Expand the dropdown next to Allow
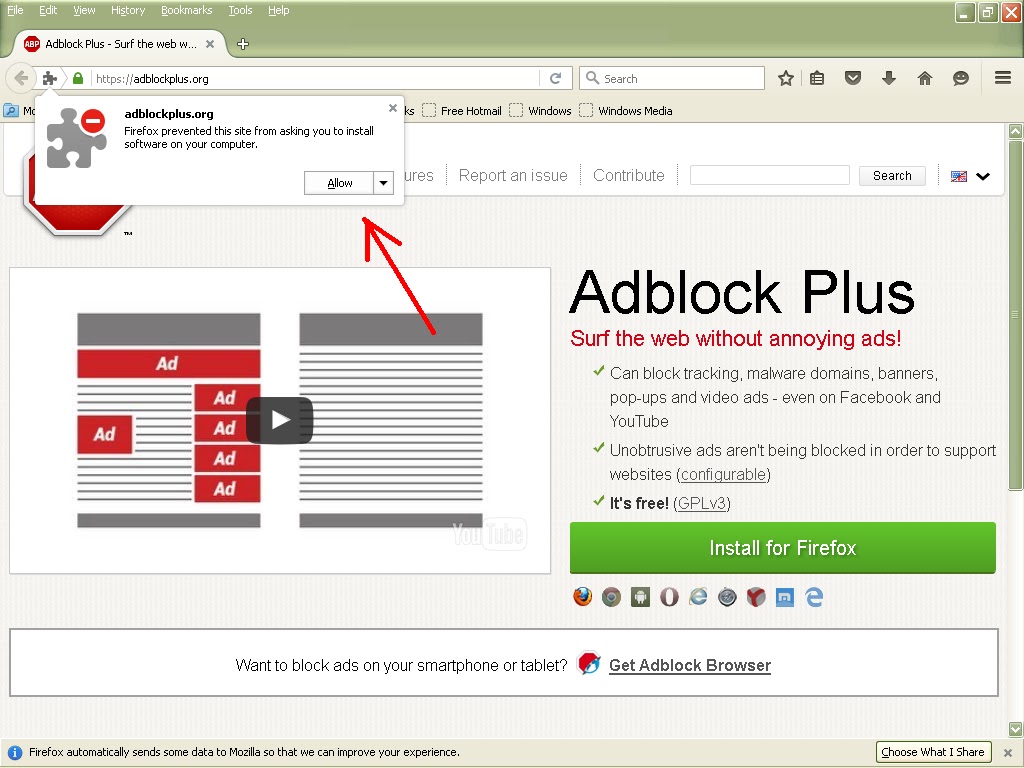The width and height of the screenshot is (1024, 768). point(383,183)
